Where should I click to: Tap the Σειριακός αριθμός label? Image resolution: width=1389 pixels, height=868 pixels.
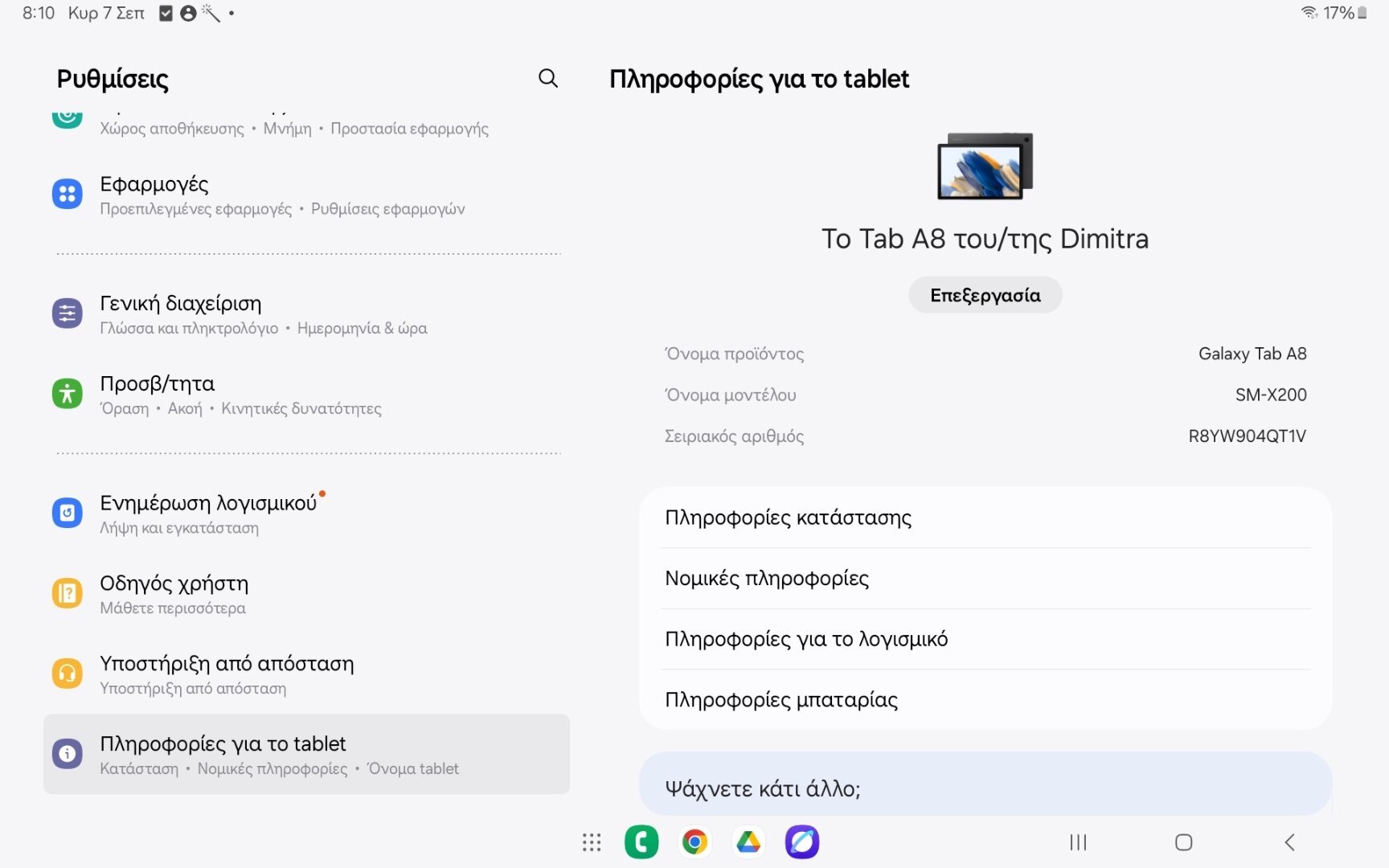click(734, 436)
